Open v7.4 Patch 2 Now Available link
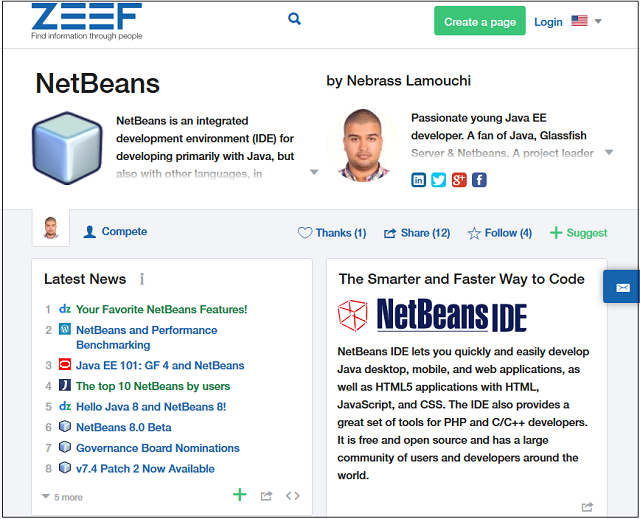 (x=145, y=468)
